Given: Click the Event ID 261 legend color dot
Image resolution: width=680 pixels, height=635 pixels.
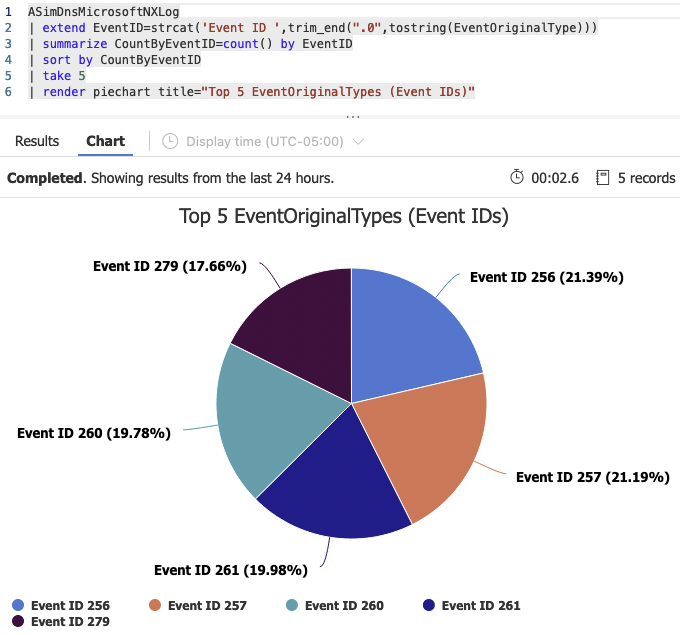Looking at the screenshot, I should [x=429, y=605].
